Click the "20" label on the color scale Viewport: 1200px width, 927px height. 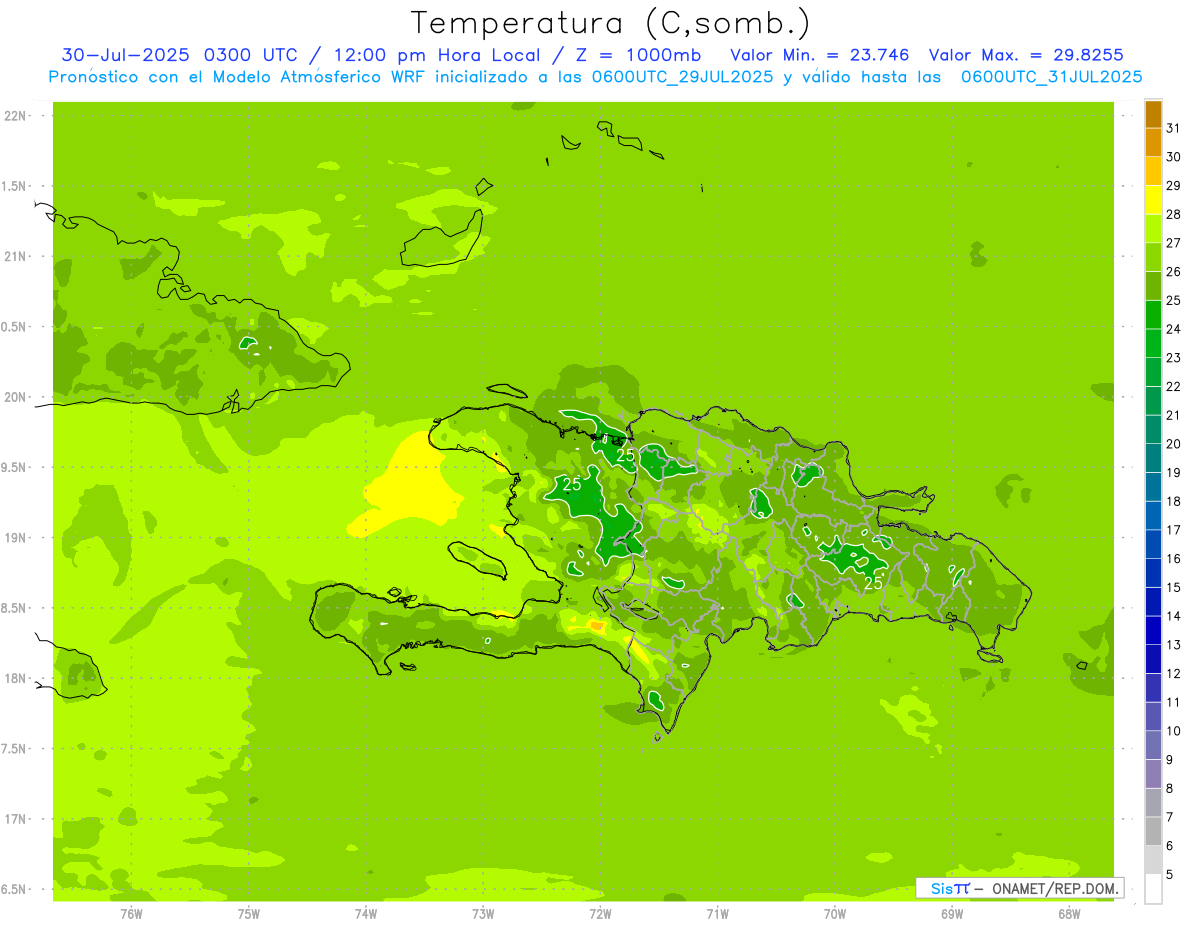click(1174, 444)
